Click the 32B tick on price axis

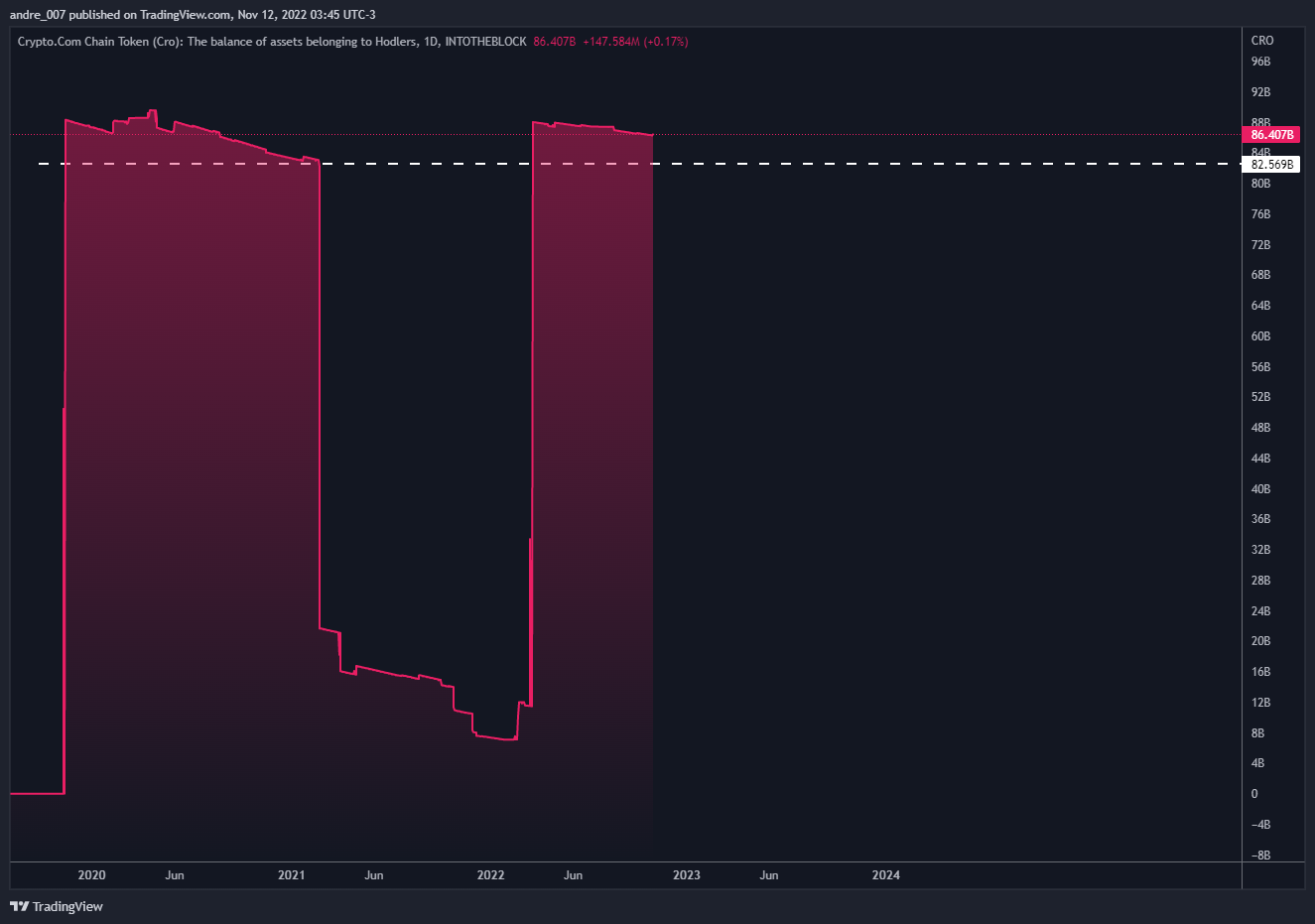1260,550
